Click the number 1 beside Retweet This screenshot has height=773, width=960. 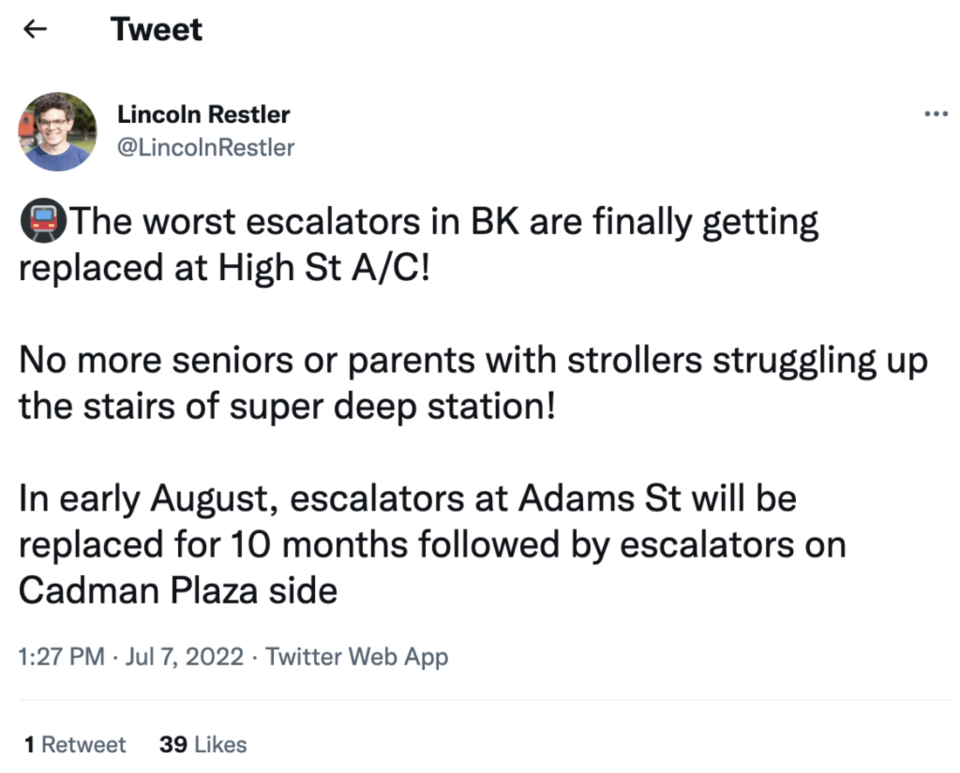click(x=29, y=745)
